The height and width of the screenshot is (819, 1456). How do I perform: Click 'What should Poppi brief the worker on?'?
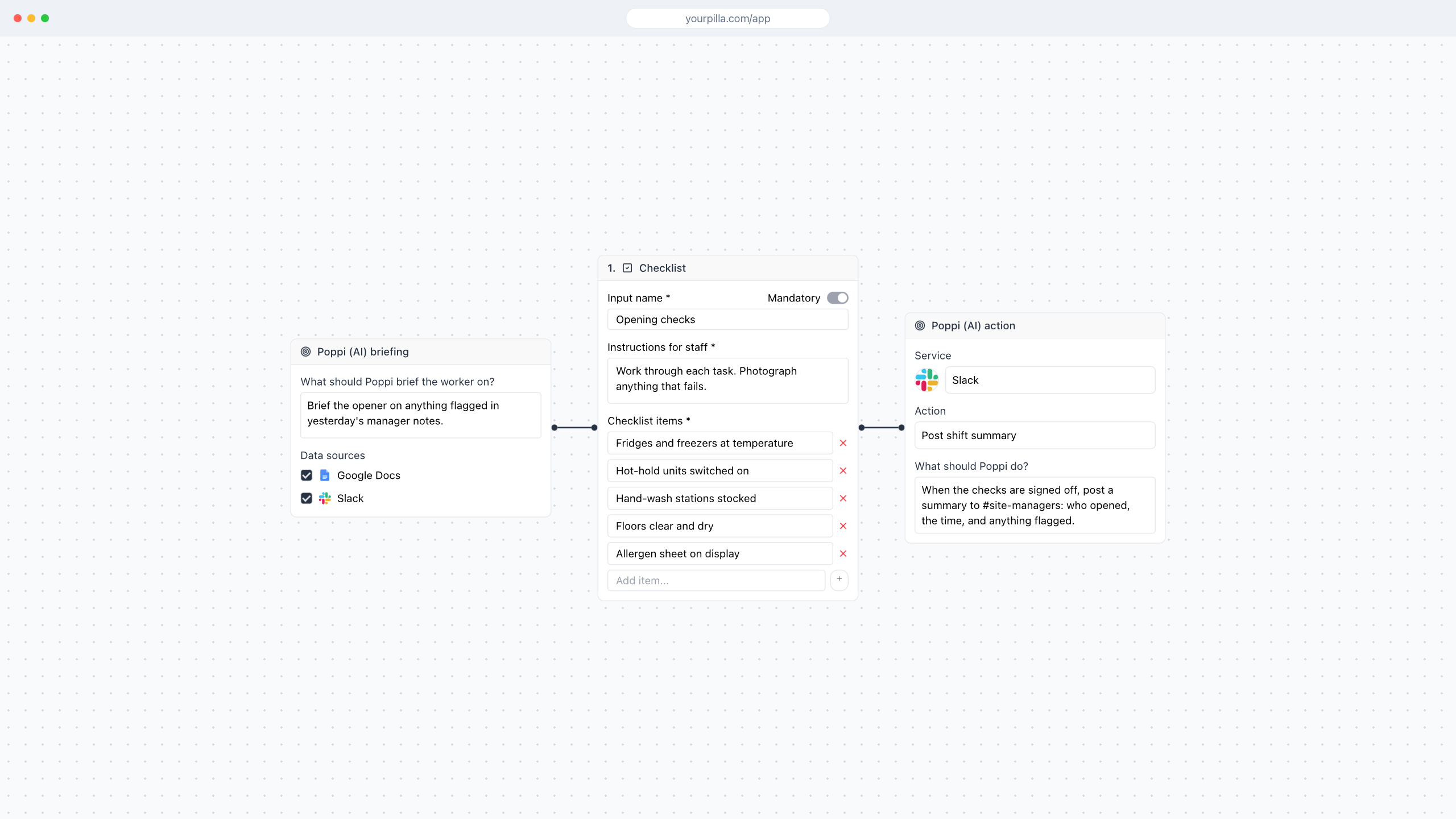pos(398,382)
